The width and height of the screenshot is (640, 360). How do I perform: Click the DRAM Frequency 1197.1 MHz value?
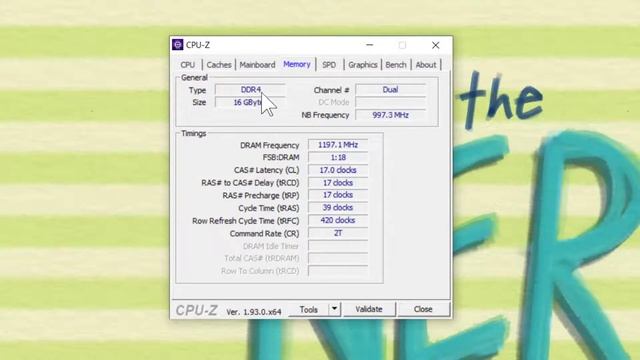(338, 145)
